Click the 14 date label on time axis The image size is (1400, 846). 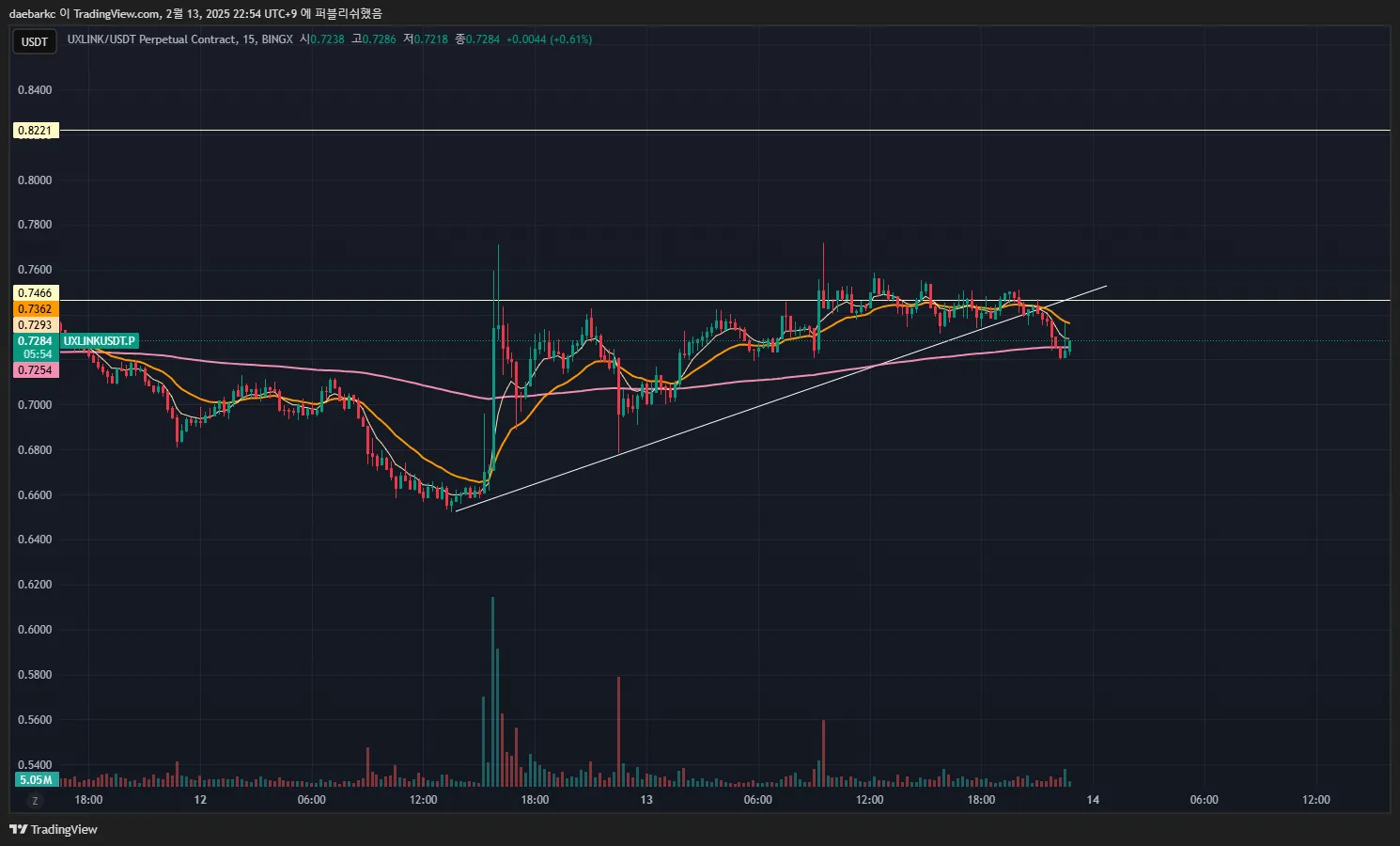click(1093, 800)
